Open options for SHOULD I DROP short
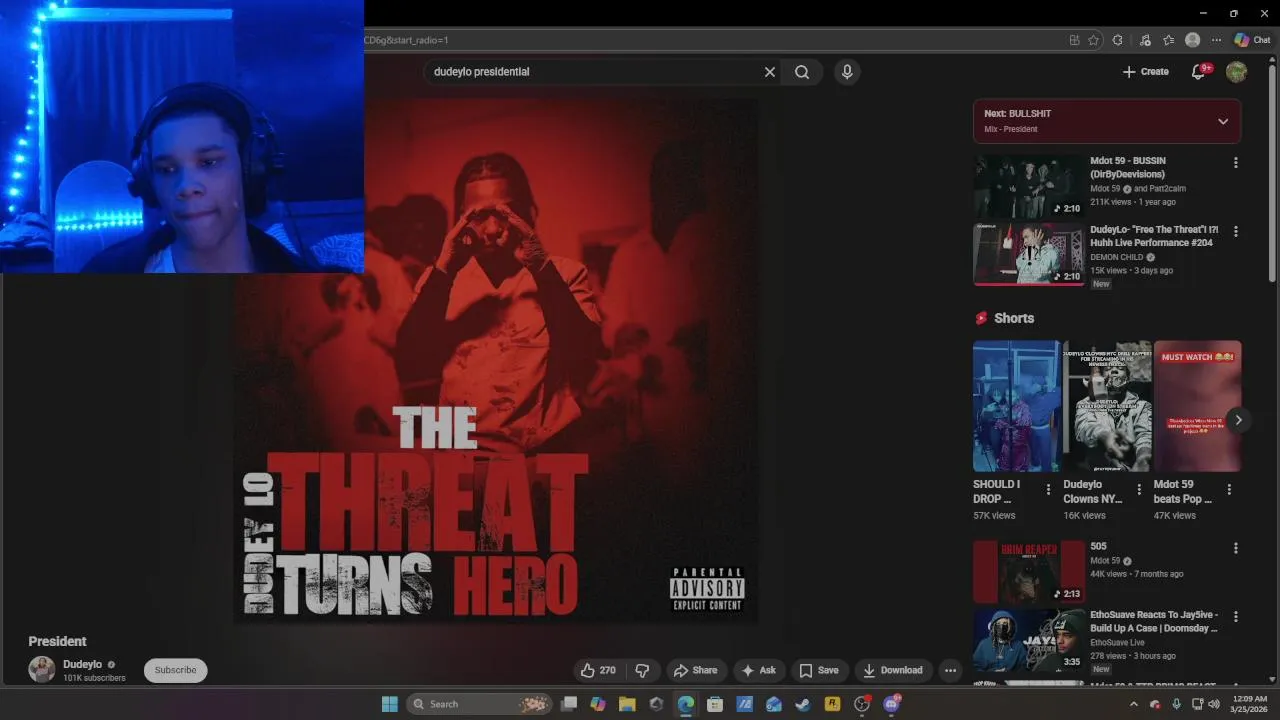 1048,489
